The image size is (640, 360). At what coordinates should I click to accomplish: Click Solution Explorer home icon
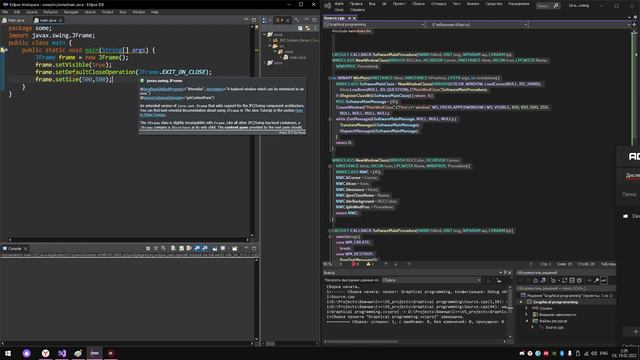pos(536,280)
